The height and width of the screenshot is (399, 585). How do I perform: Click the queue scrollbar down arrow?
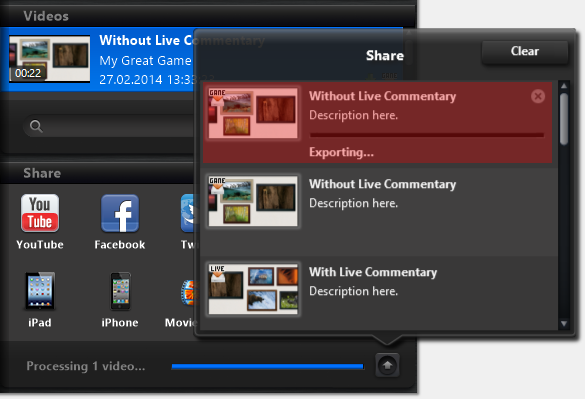point(564,324)
